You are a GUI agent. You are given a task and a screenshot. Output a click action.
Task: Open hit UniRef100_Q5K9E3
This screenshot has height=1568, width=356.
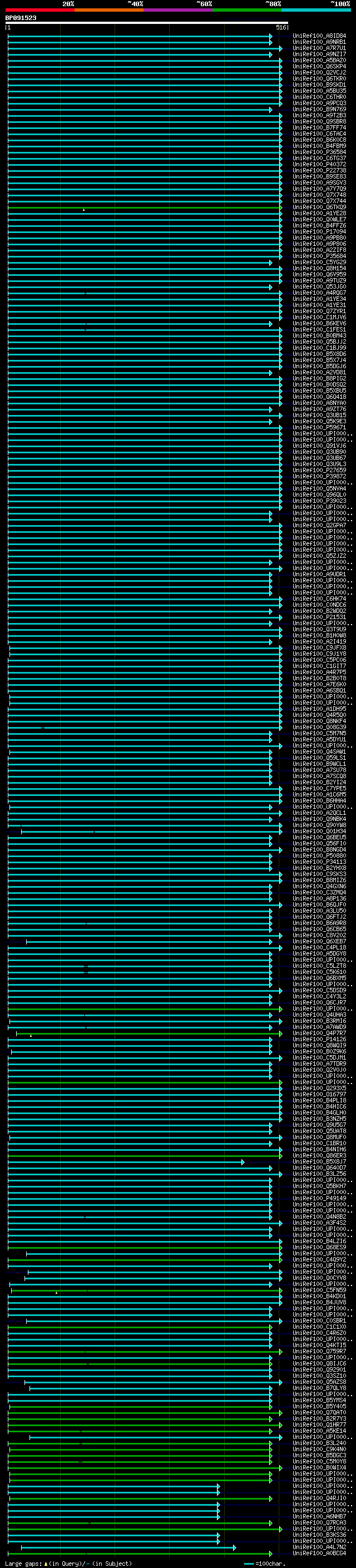click(x=319, y=421)
